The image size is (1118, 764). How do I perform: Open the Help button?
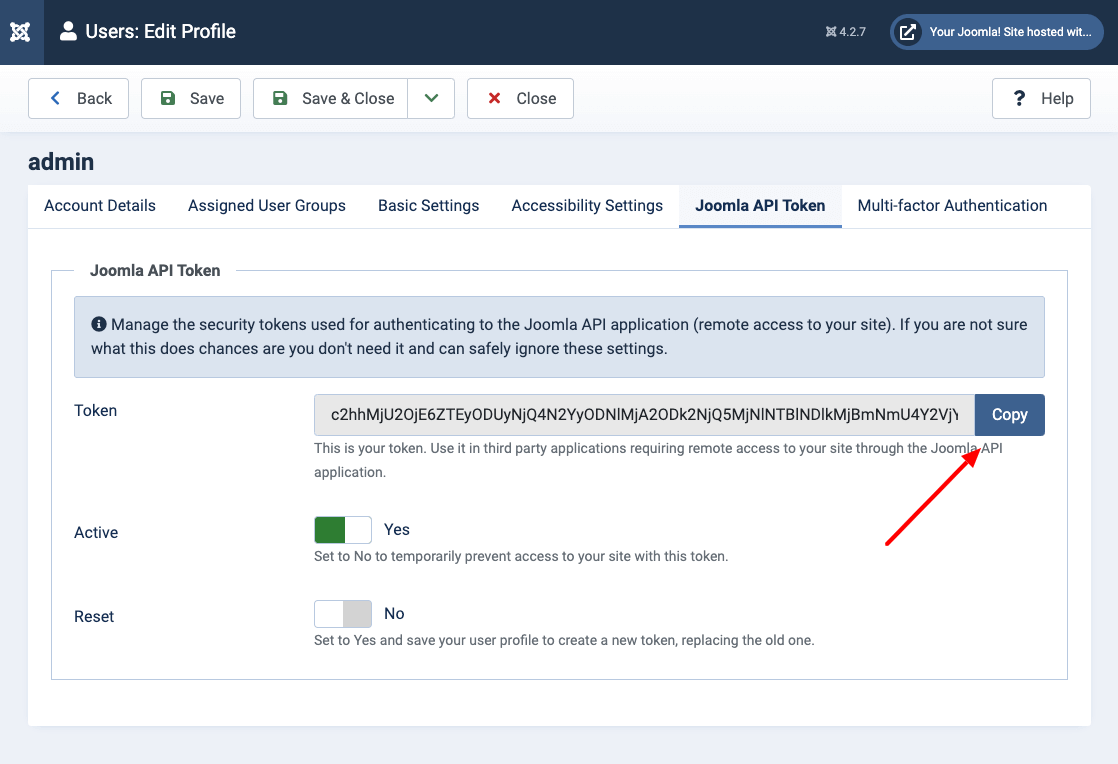pyautogui.click(x=1041, y=98)
